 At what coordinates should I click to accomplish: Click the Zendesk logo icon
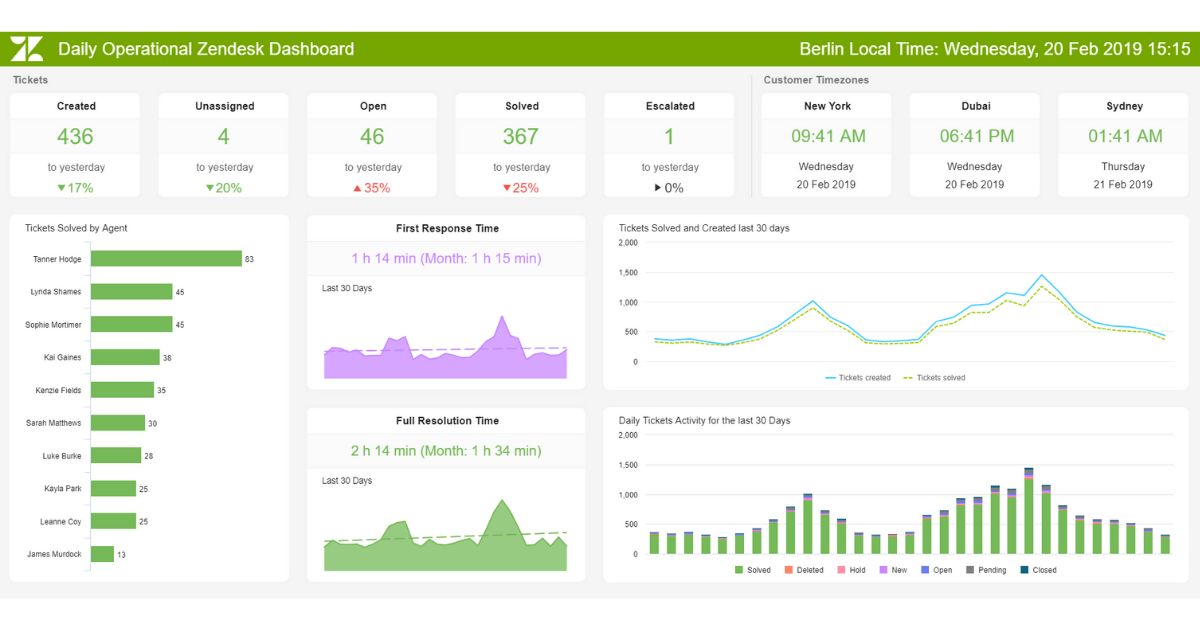coord(27,49)
